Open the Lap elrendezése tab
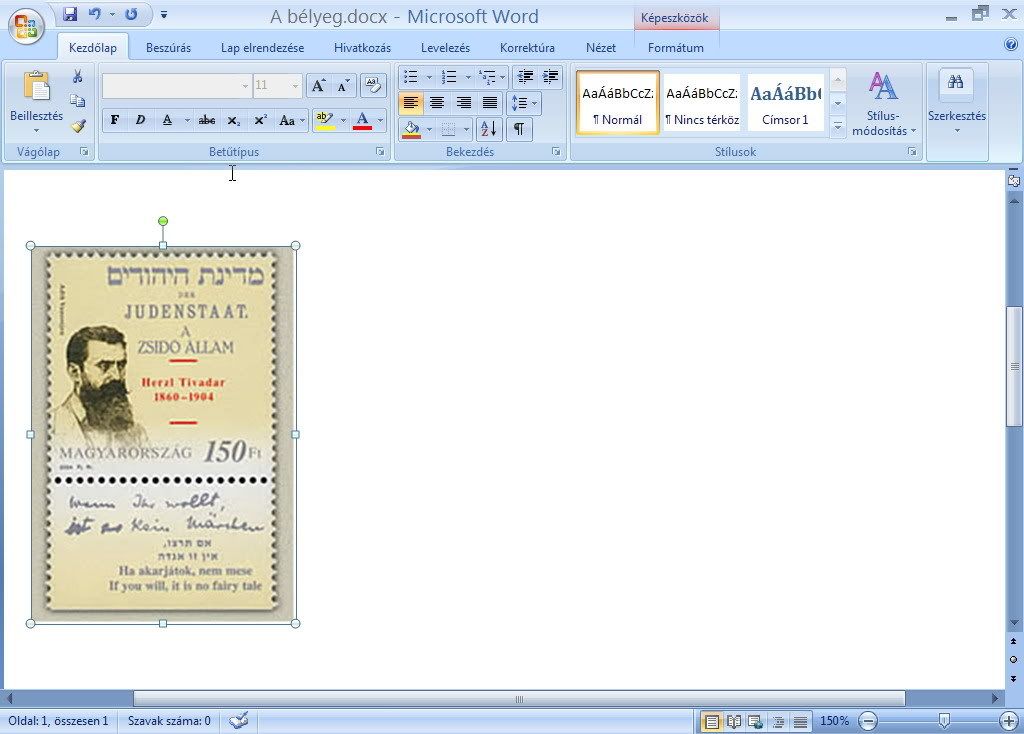Image resolution: width=1024 pixels, height=734 pixels. click(x=263, y=48)
